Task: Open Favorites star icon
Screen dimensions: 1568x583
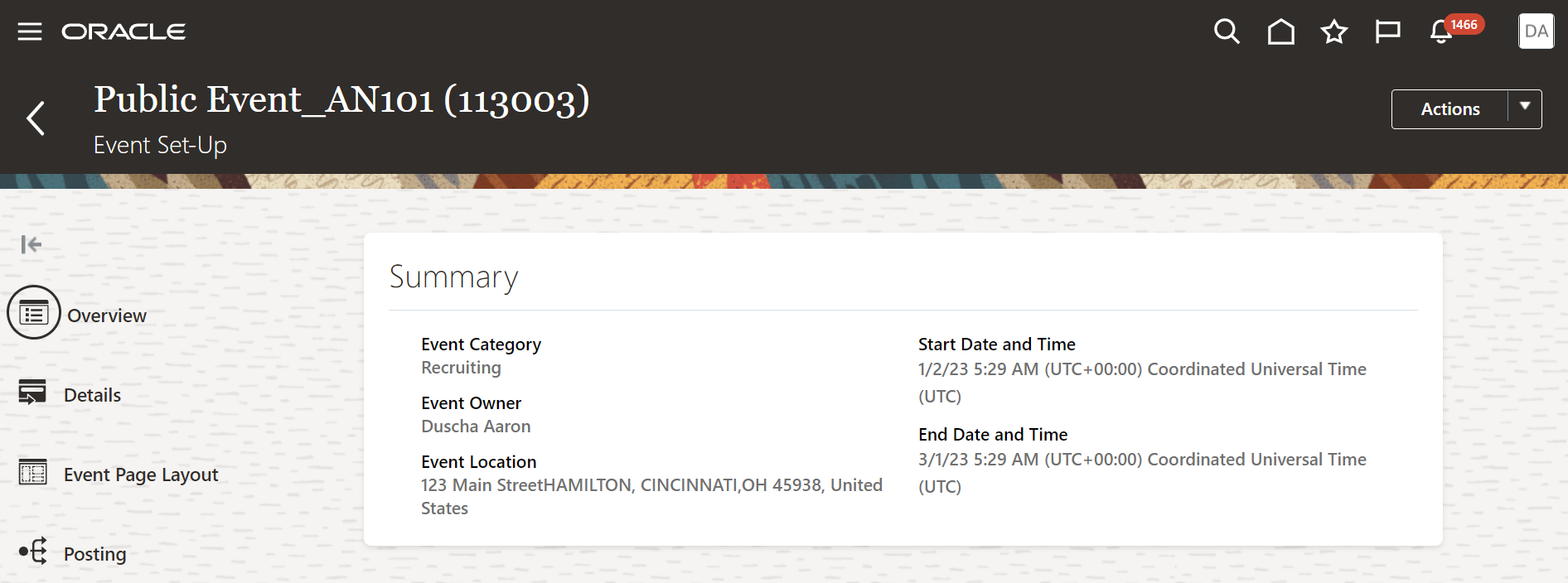Action: 1334,31
